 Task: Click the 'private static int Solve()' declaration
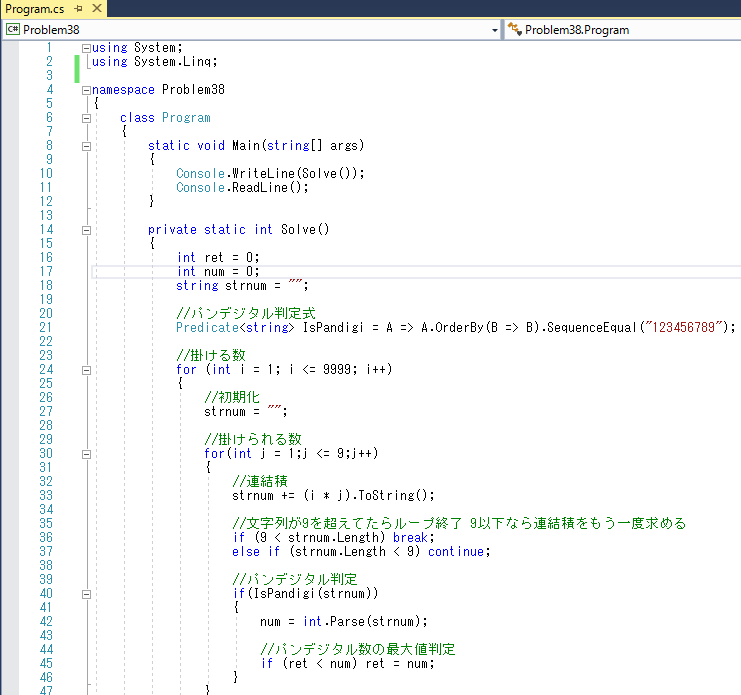coord(239,230)
